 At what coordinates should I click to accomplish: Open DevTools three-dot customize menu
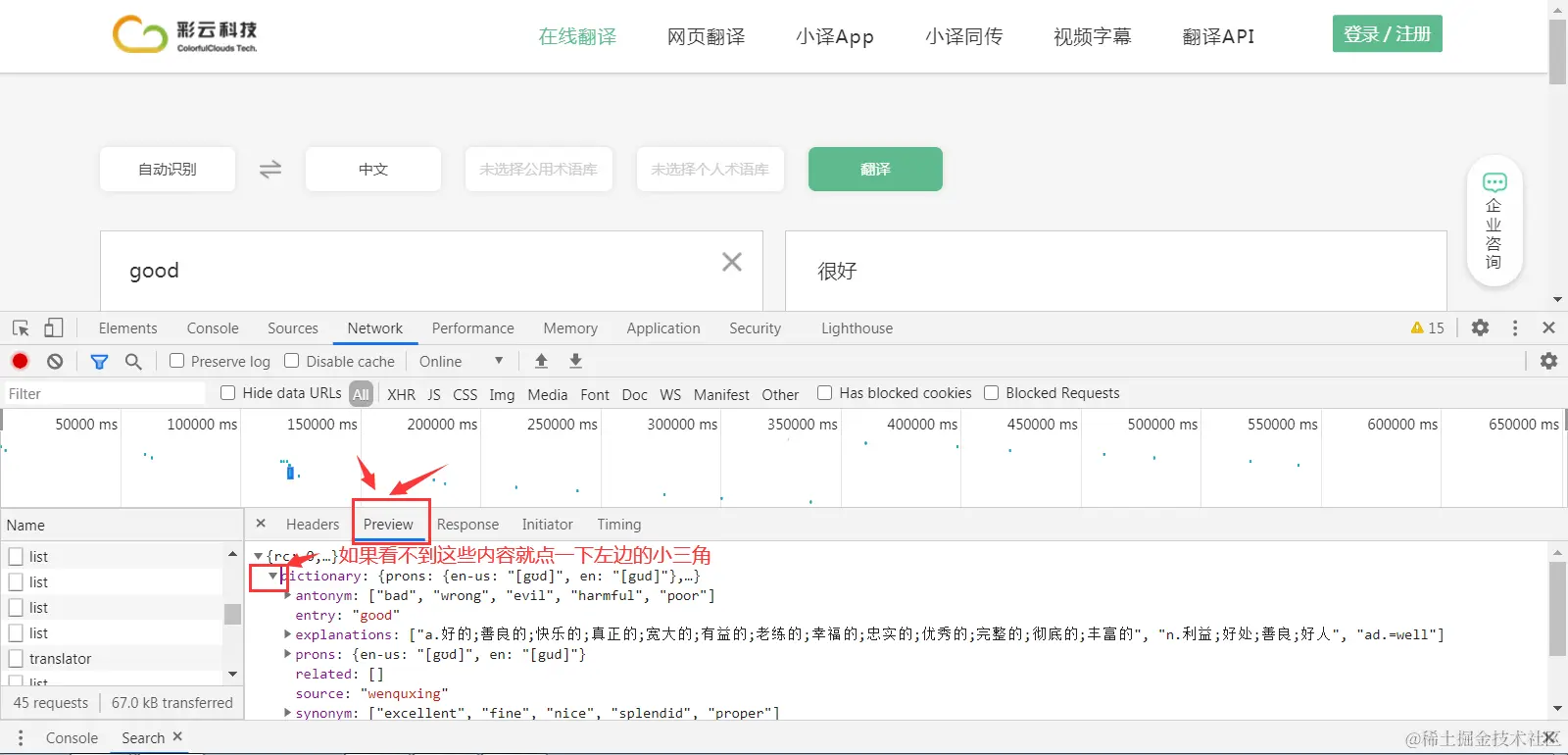pyautogui.click(x=1515, y=327)
